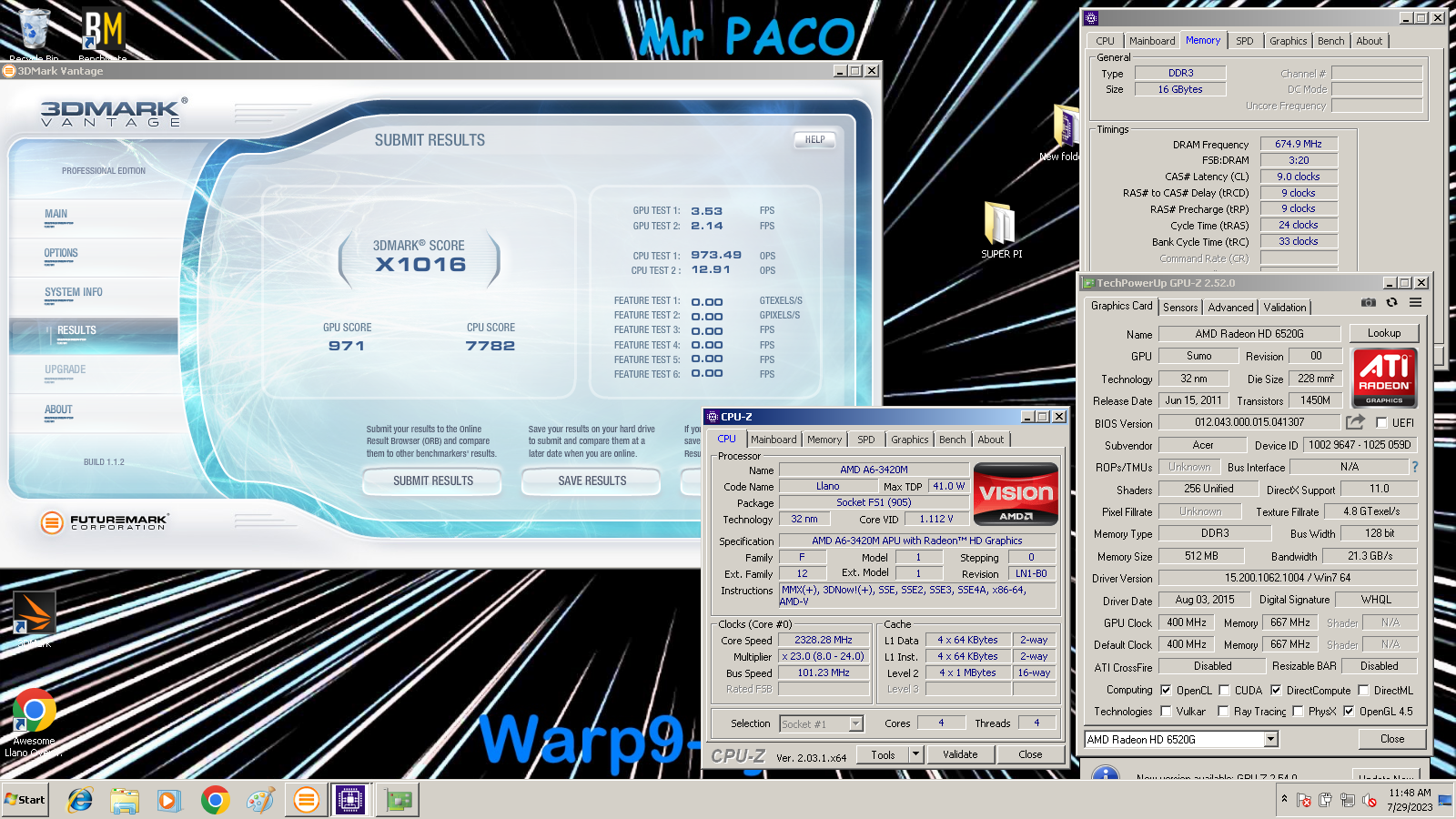The image size is (1456, 819).
Task: Open Windows Media Player from the taskbar
Action: coord(169,800)
